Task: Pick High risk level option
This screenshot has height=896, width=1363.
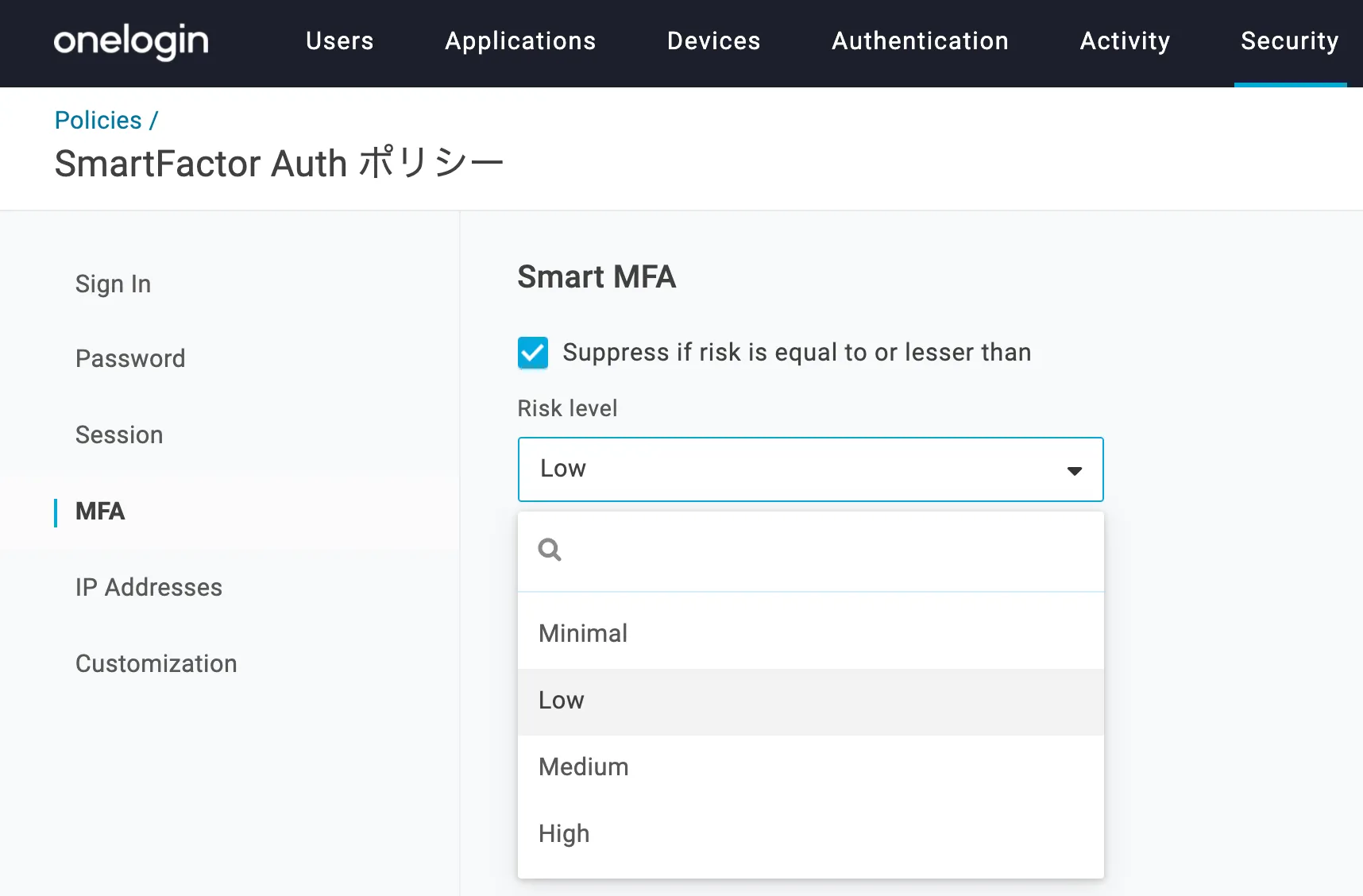Action: 564,833
